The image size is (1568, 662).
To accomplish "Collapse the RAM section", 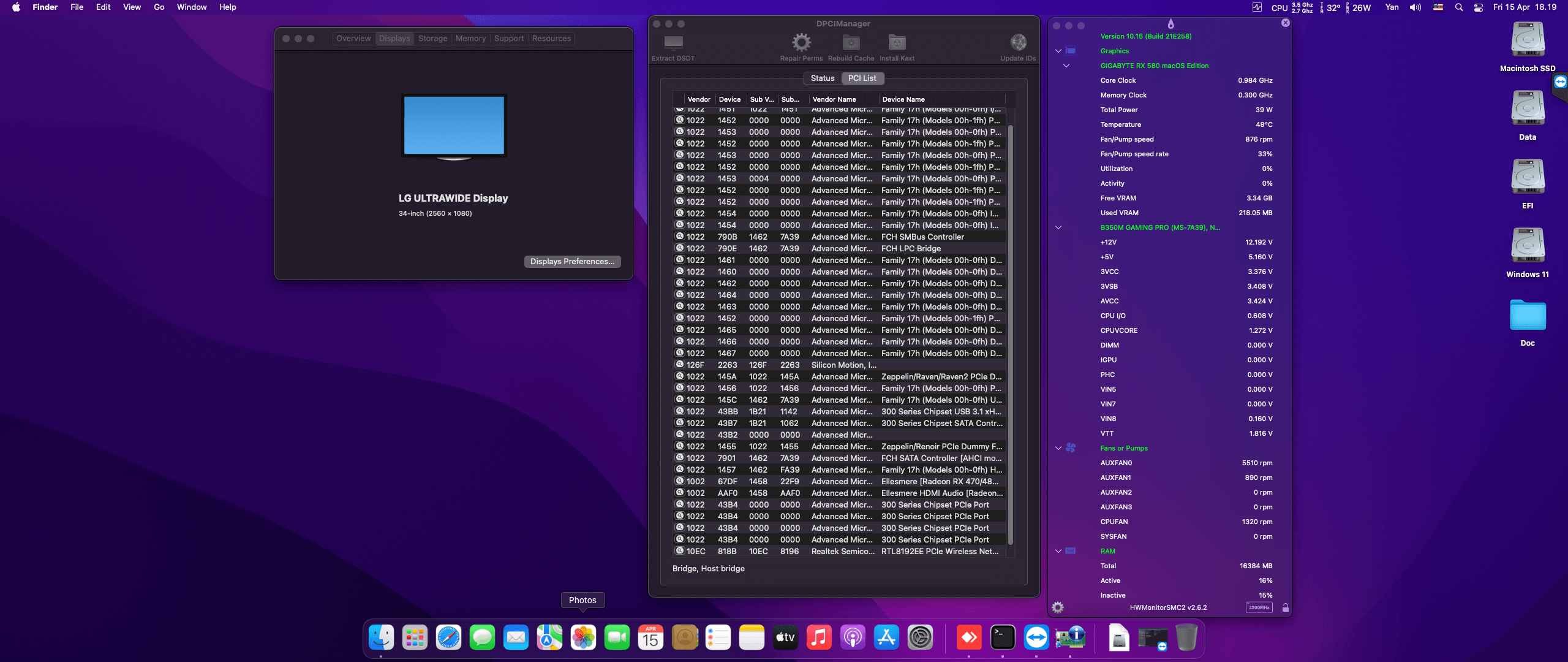I will tap(1058, 551).
